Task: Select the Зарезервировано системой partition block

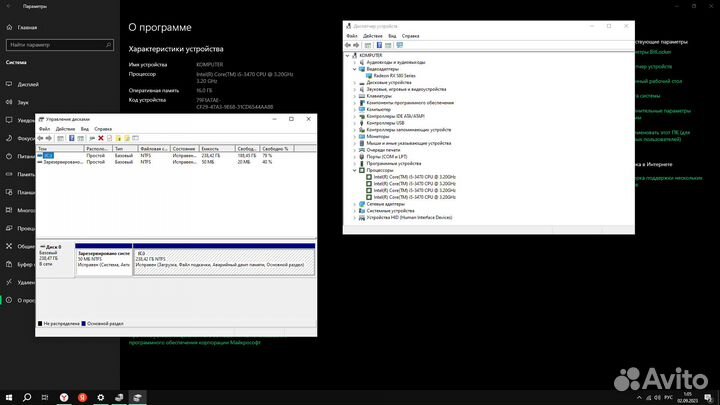Action: pyautogui.click(x=104, y=260)
